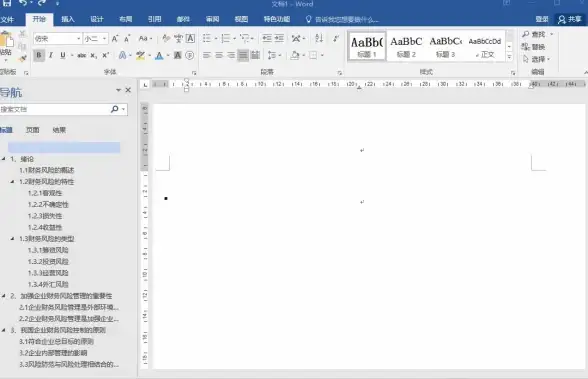Image resolution: width=588 pixels, height=379 pixels.
Task: Click the bullet list icon
Action: [x=207, y=38]
